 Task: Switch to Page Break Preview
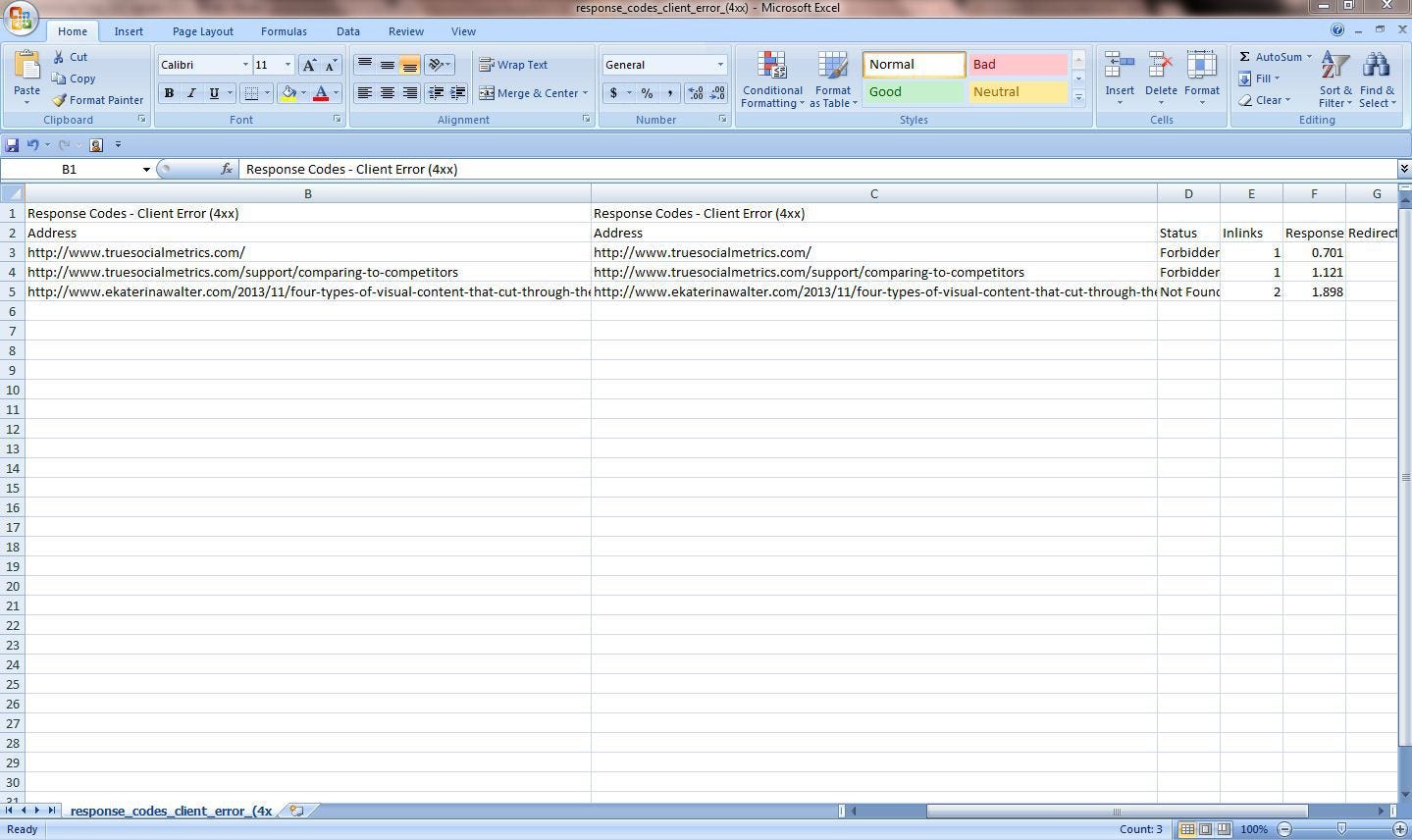click(1224, 829)
